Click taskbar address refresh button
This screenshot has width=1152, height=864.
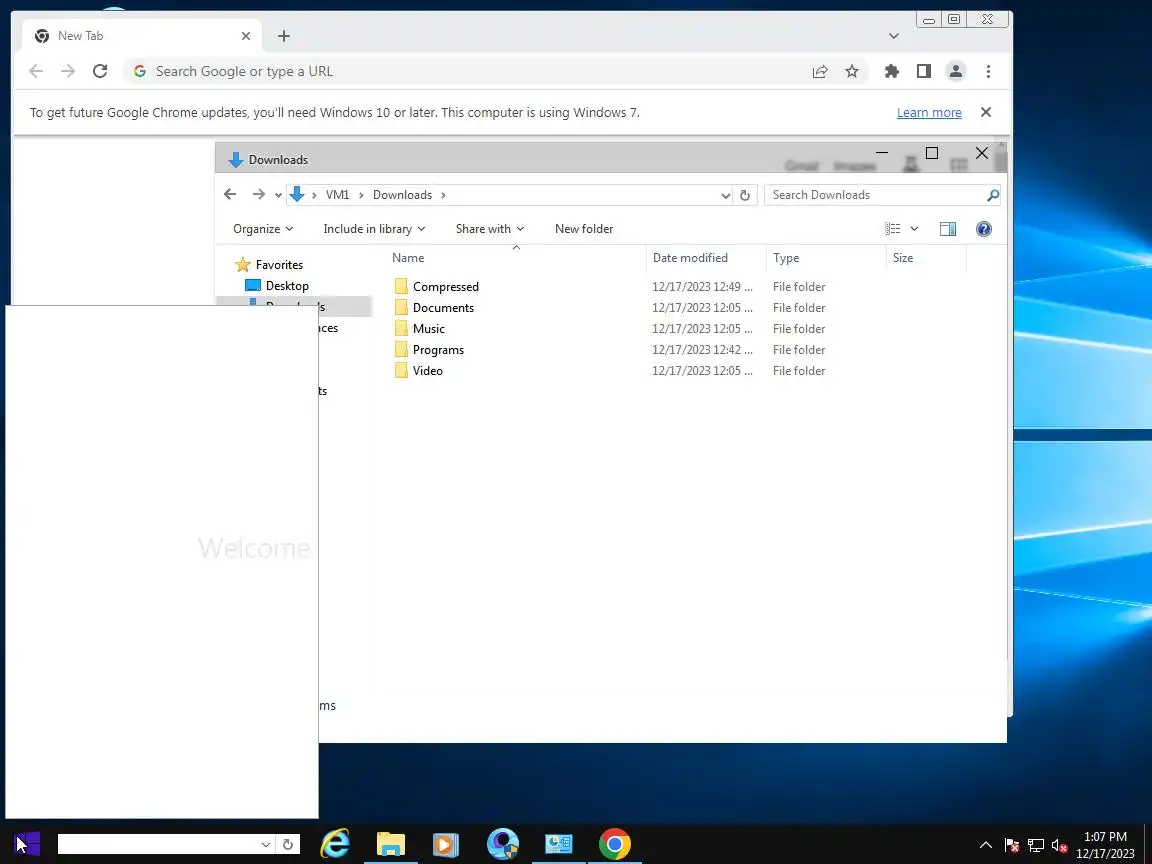tap(288, 845)
